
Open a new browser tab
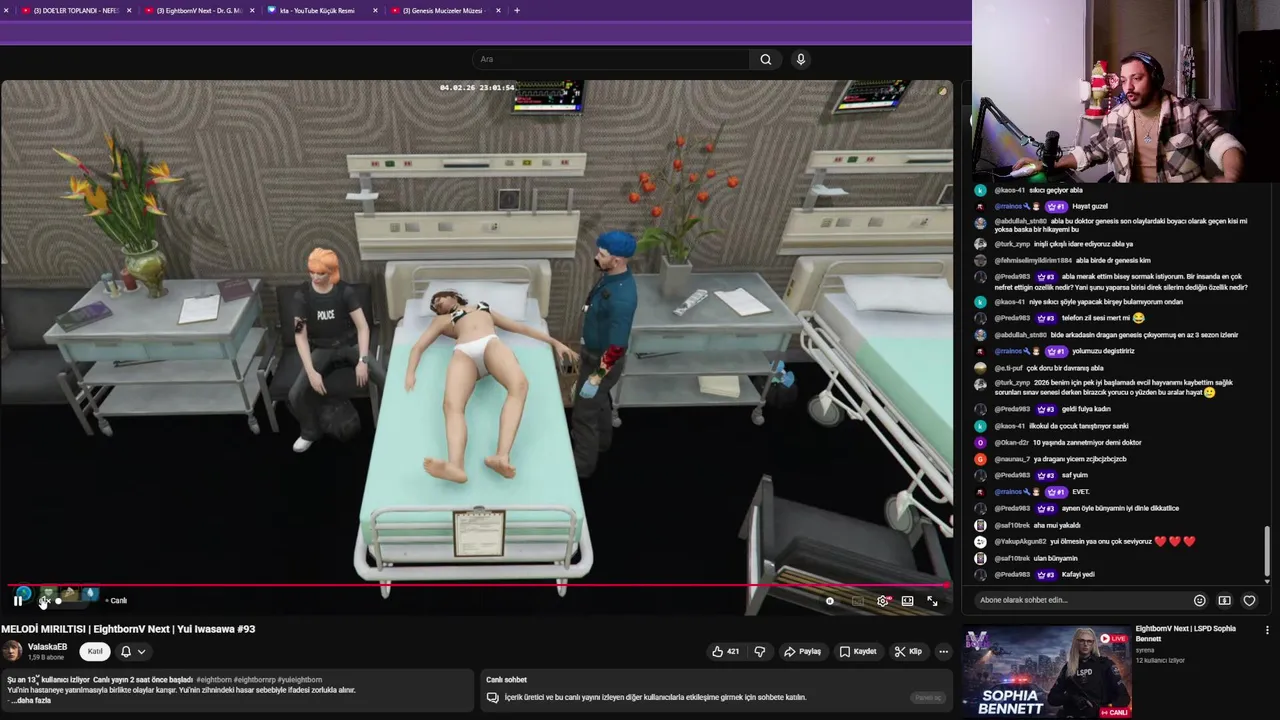pos(517,10)
